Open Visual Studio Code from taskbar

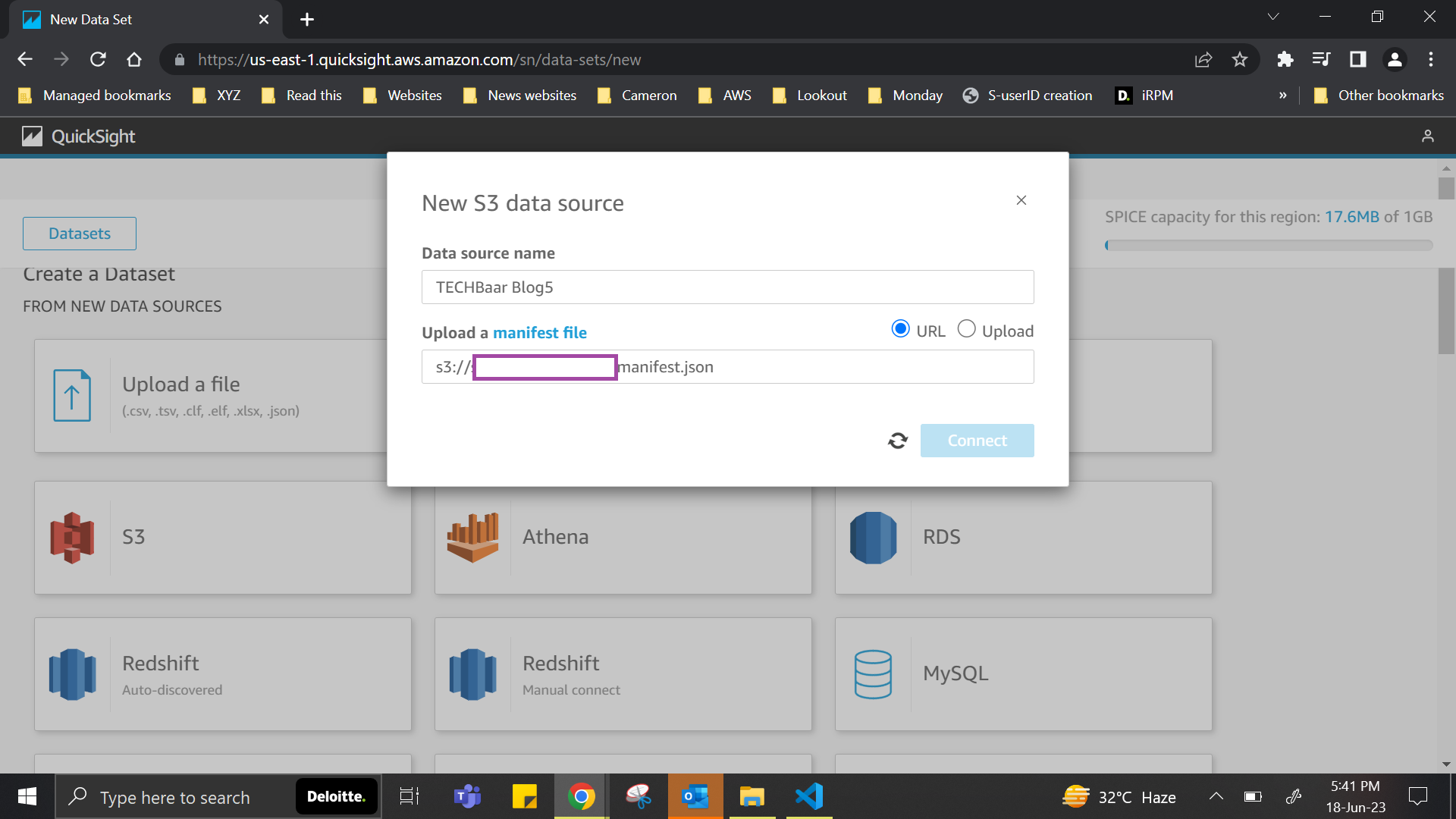809,797
